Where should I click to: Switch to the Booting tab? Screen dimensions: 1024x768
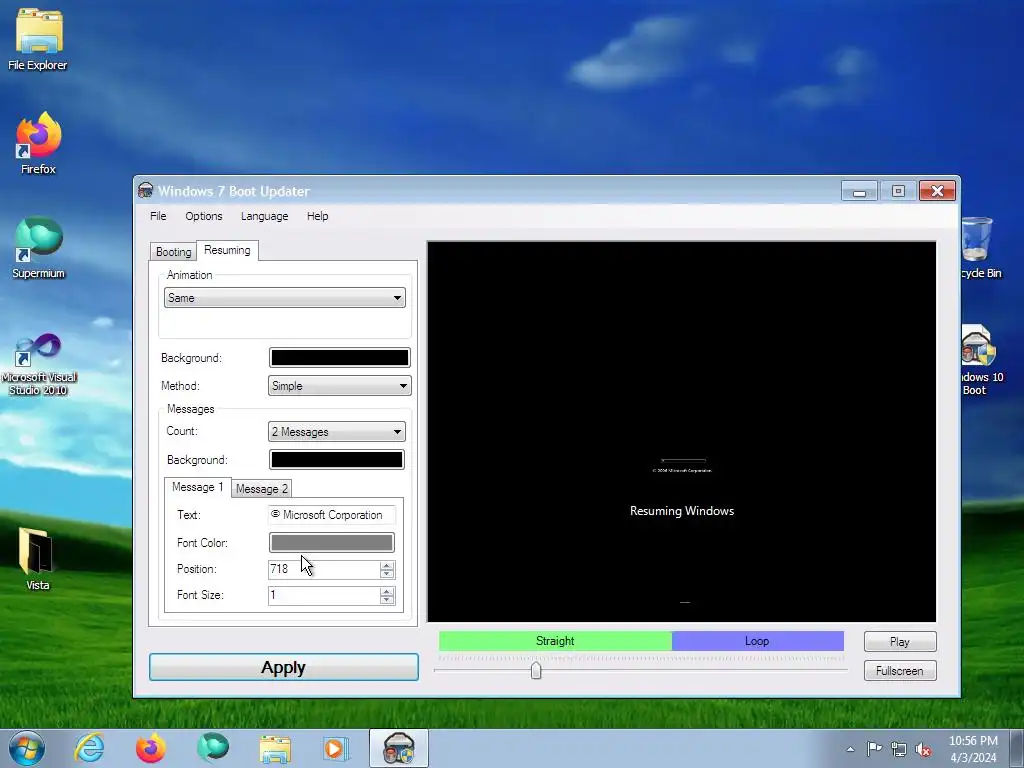173,251
